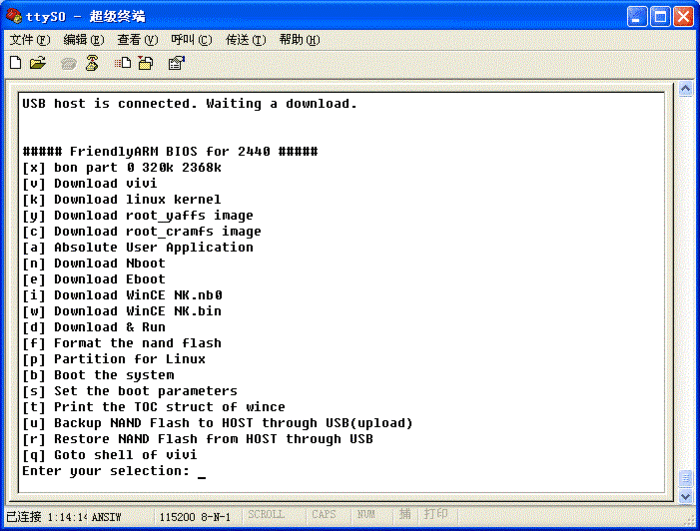Click '[y] Download root_yaffs image' line
This screenshot has height=531, width=700.
138,216
